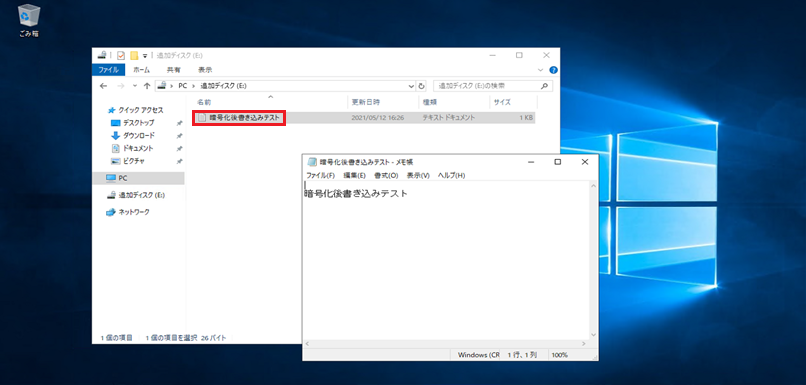The image size is (806, 385).
Task: Open the Recycle Bin desktop icon
Action: (x=29, y=21)
